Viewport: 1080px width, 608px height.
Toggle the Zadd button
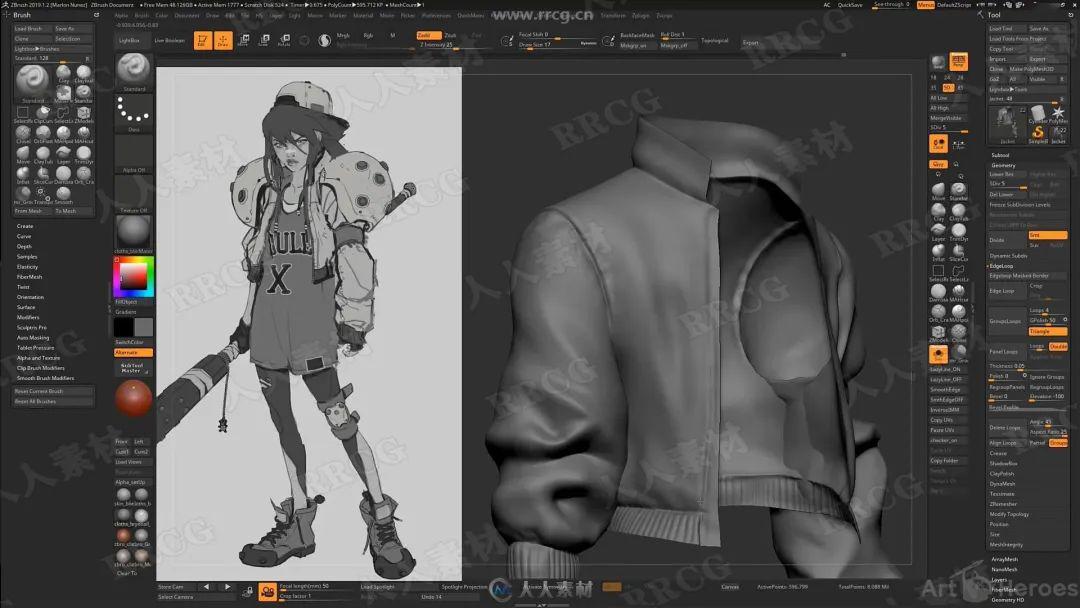point(427,35)
